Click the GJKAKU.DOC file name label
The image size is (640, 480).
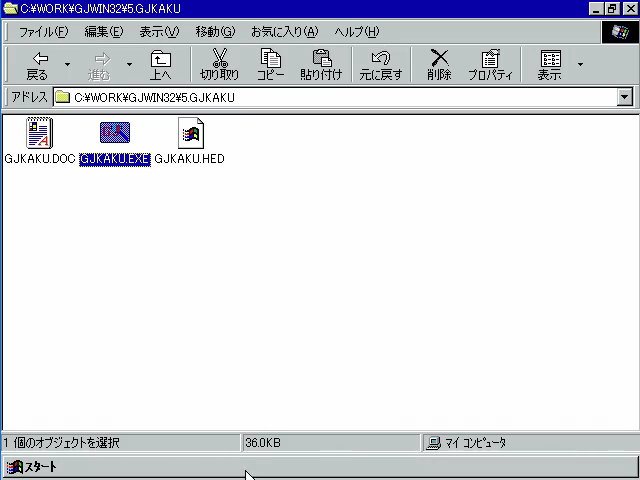(40, 159)
